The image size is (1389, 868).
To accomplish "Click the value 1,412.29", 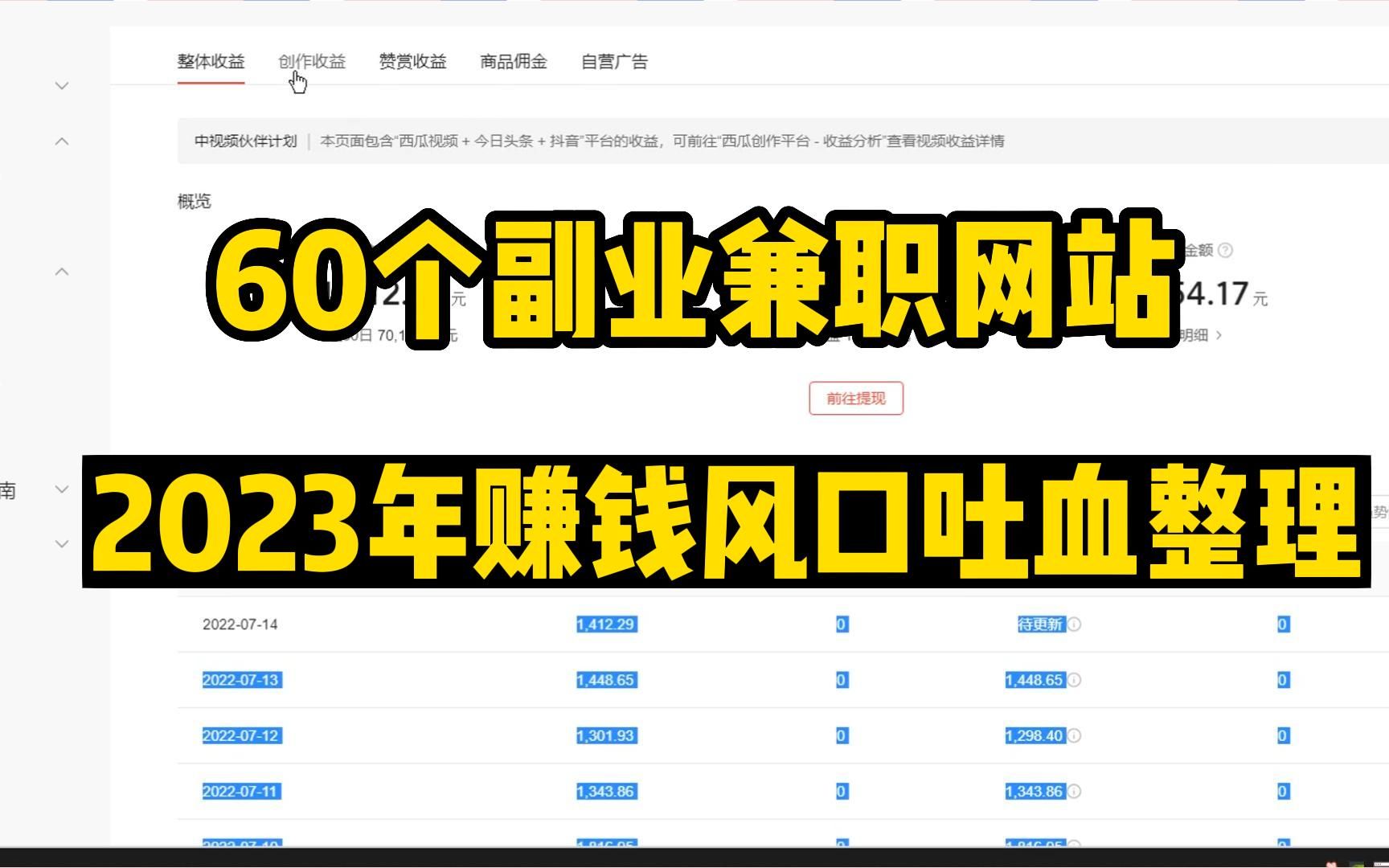I will tap(607, 624).
